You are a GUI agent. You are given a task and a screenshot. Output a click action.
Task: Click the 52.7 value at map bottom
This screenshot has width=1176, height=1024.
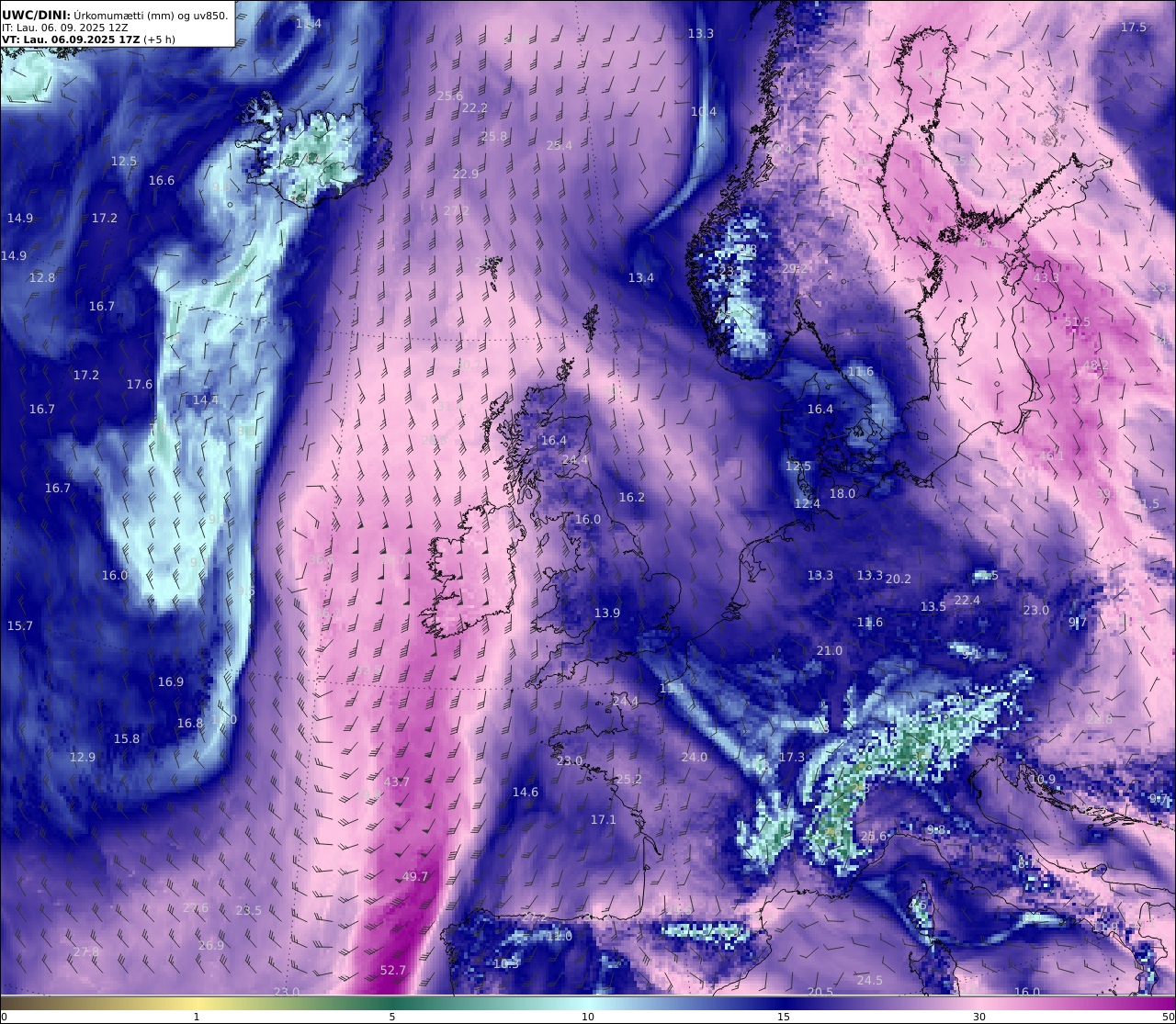(392, 970)
